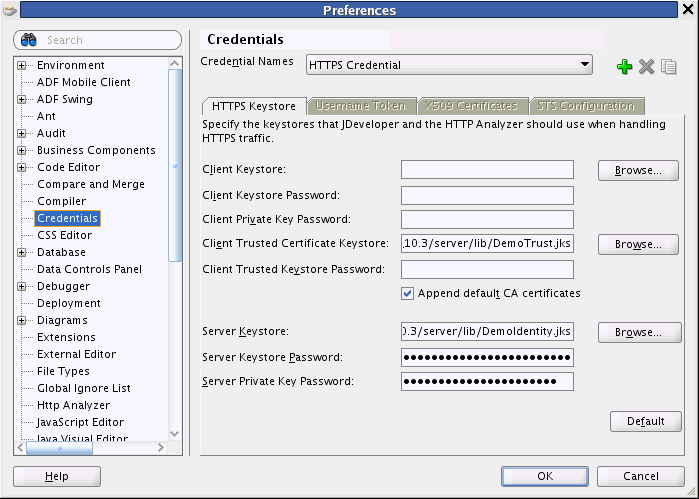Select Http Analyzer in the preferences tree
Screen dimensions: 699x499
(73, 405)
